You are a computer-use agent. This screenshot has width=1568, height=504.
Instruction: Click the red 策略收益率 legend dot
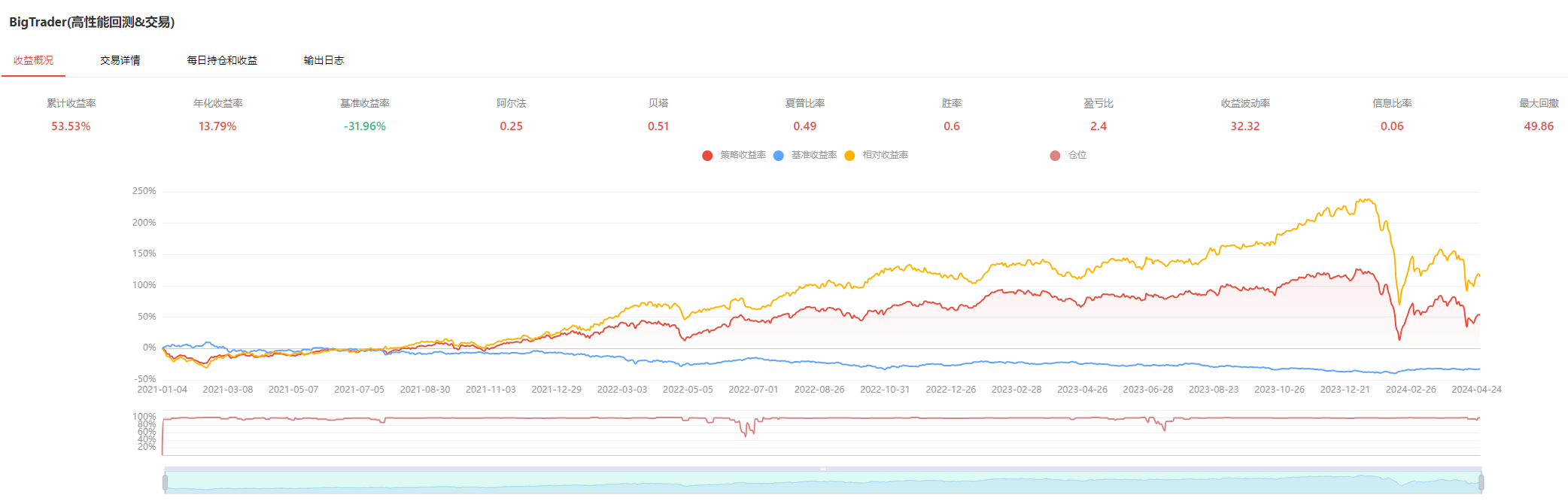(707, 156)
